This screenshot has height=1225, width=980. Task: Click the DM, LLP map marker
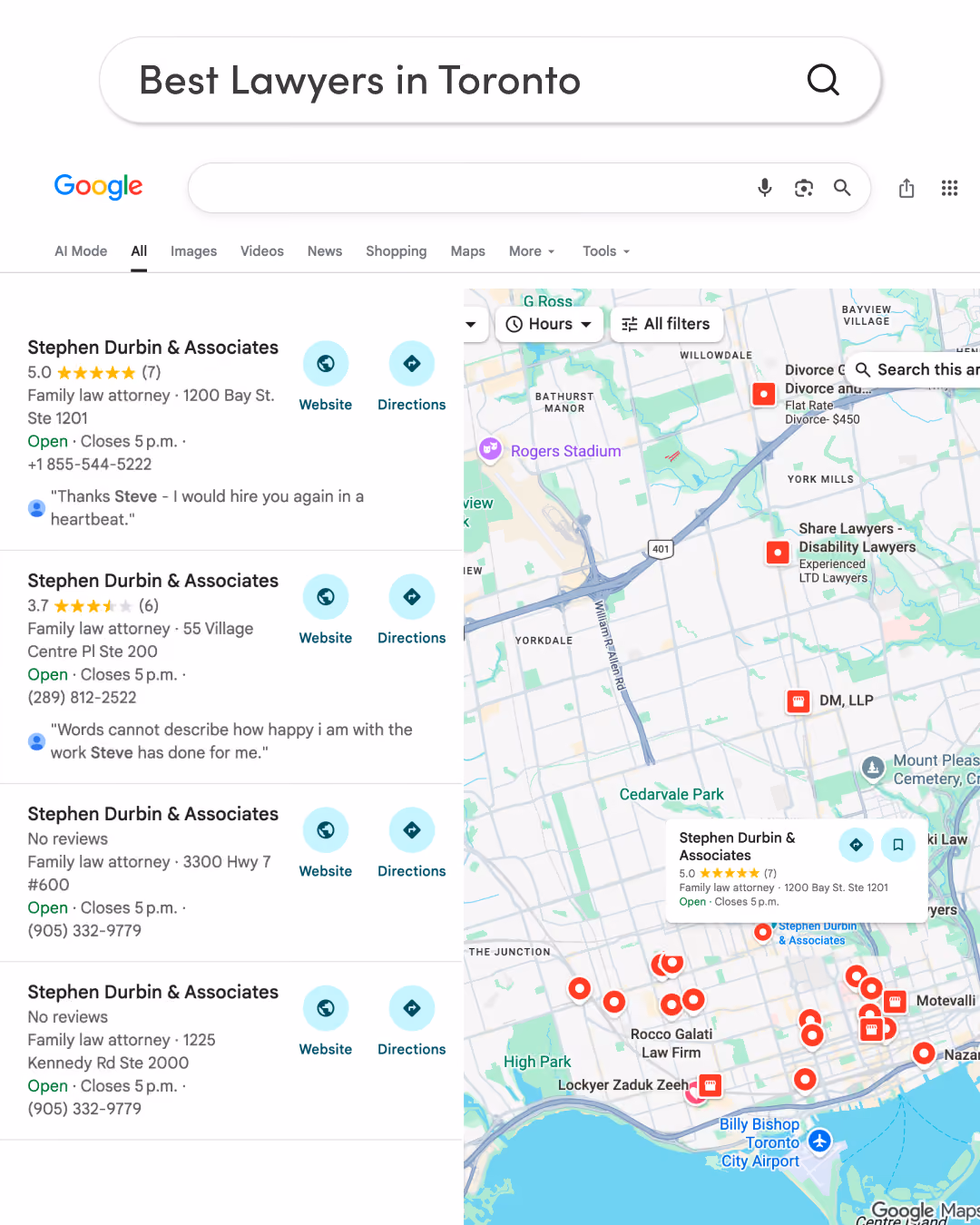[x=799, y=701]
